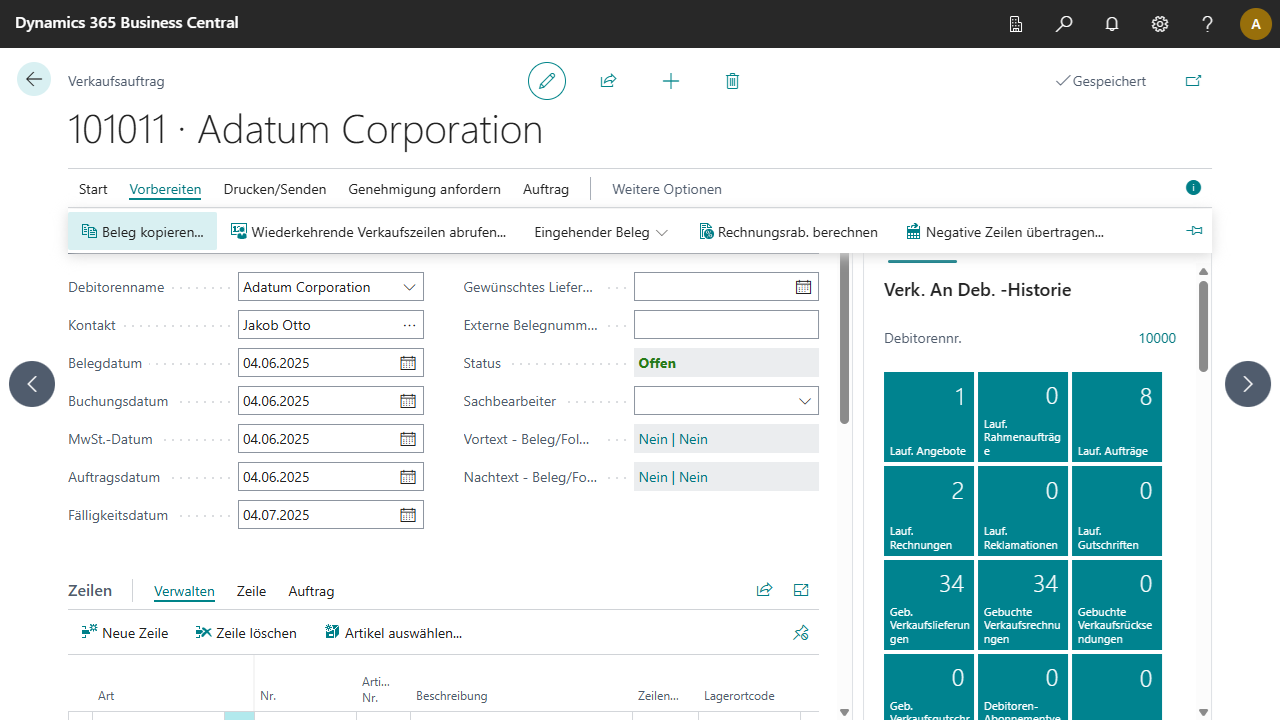Switch to the Drucken/Senden tab
This screenshot has height=720, width=1280.
coord(275,189)
